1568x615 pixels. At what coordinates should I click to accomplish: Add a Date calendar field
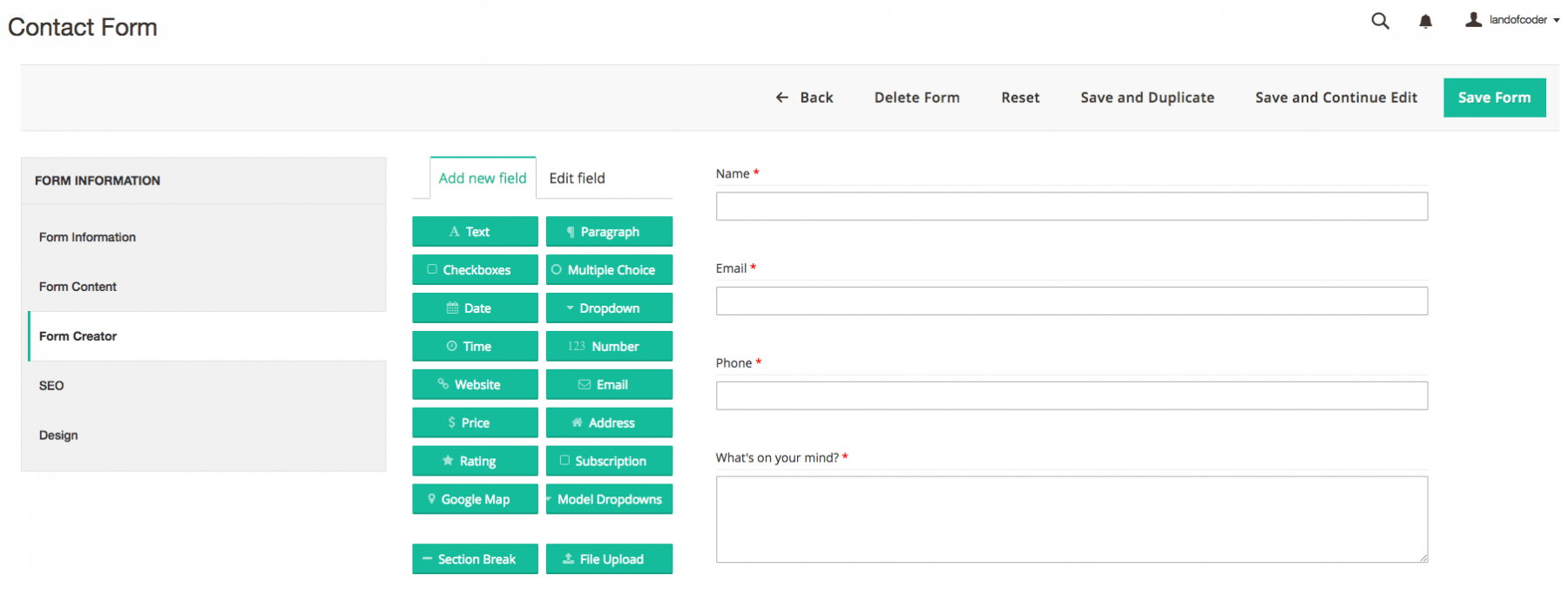point(475,308)
